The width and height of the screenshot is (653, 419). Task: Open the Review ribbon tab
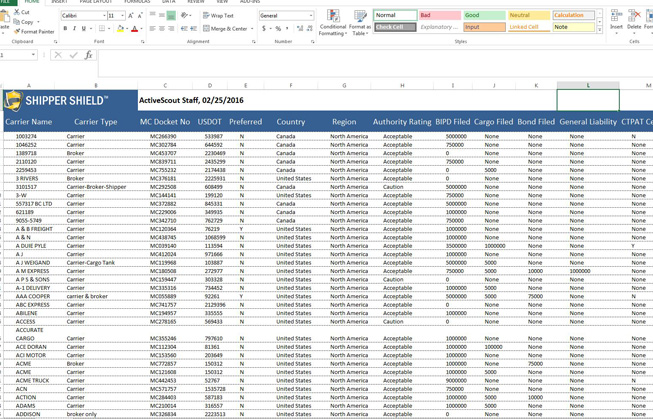[x=196, y=2]
